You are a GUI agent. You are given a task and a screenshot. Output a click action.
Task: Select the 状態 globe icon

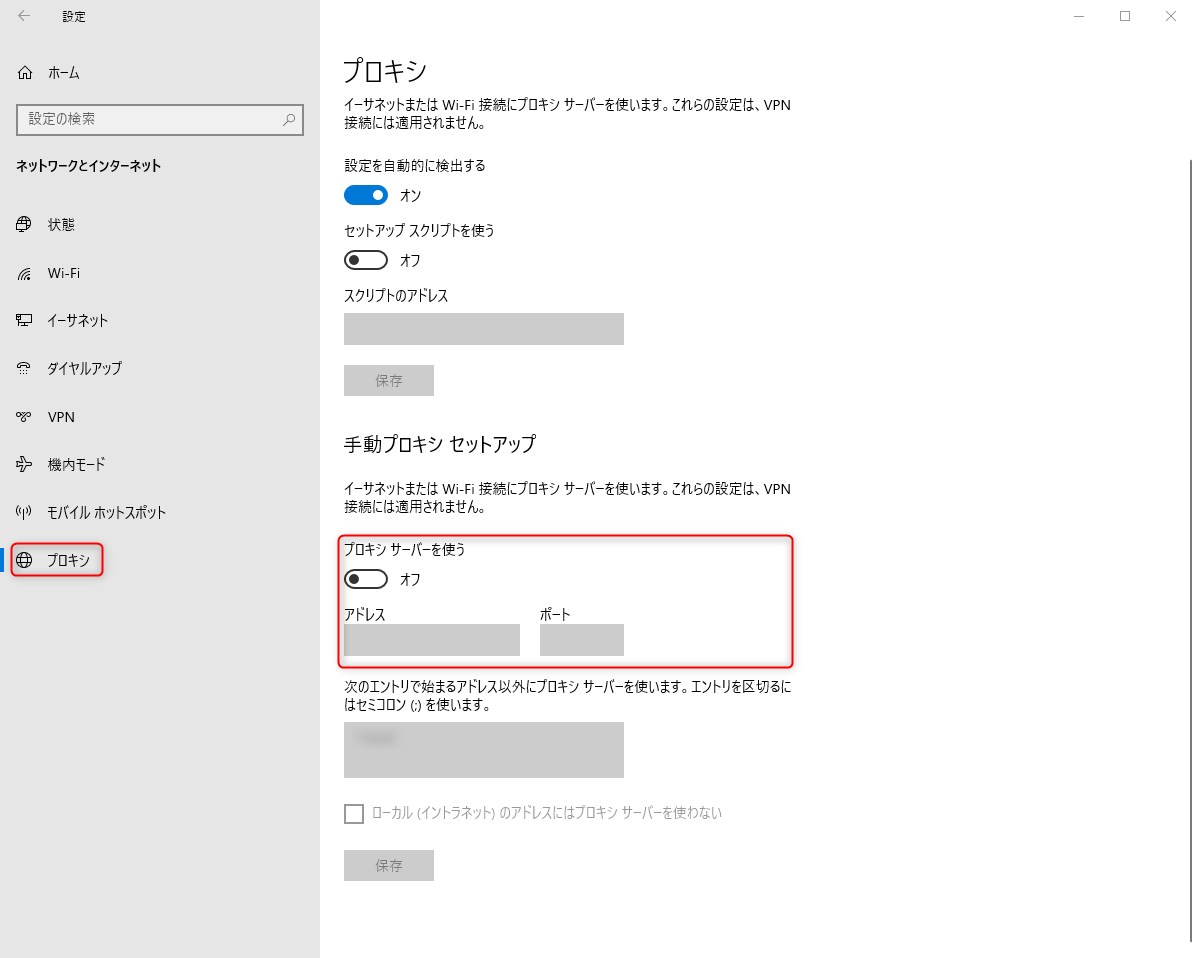(x=24, y=225)
